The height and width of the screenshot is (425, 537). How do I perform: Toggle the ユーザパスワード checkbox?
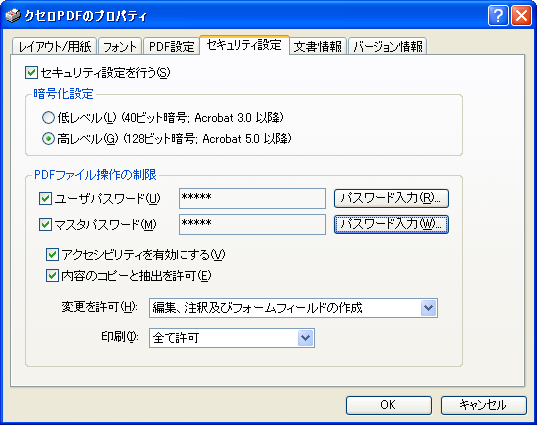click(x=46, y=199)
